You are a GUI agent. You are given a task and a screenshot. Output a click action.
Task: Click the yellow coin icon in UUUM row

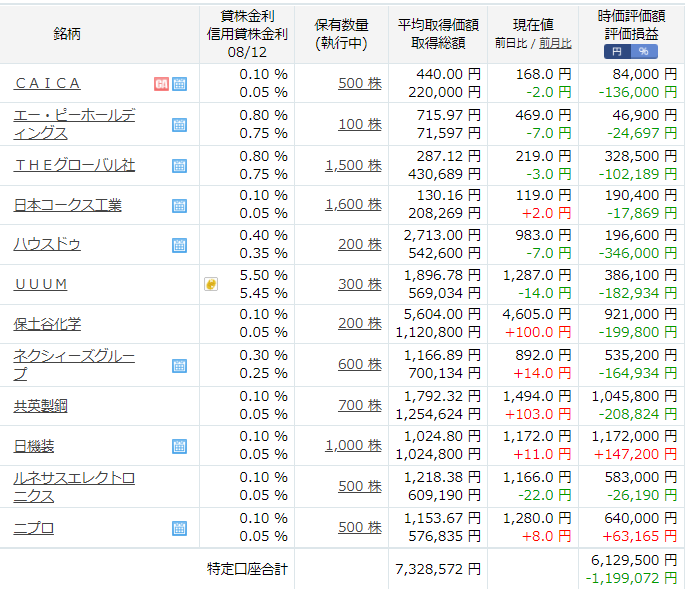[211, 284]
